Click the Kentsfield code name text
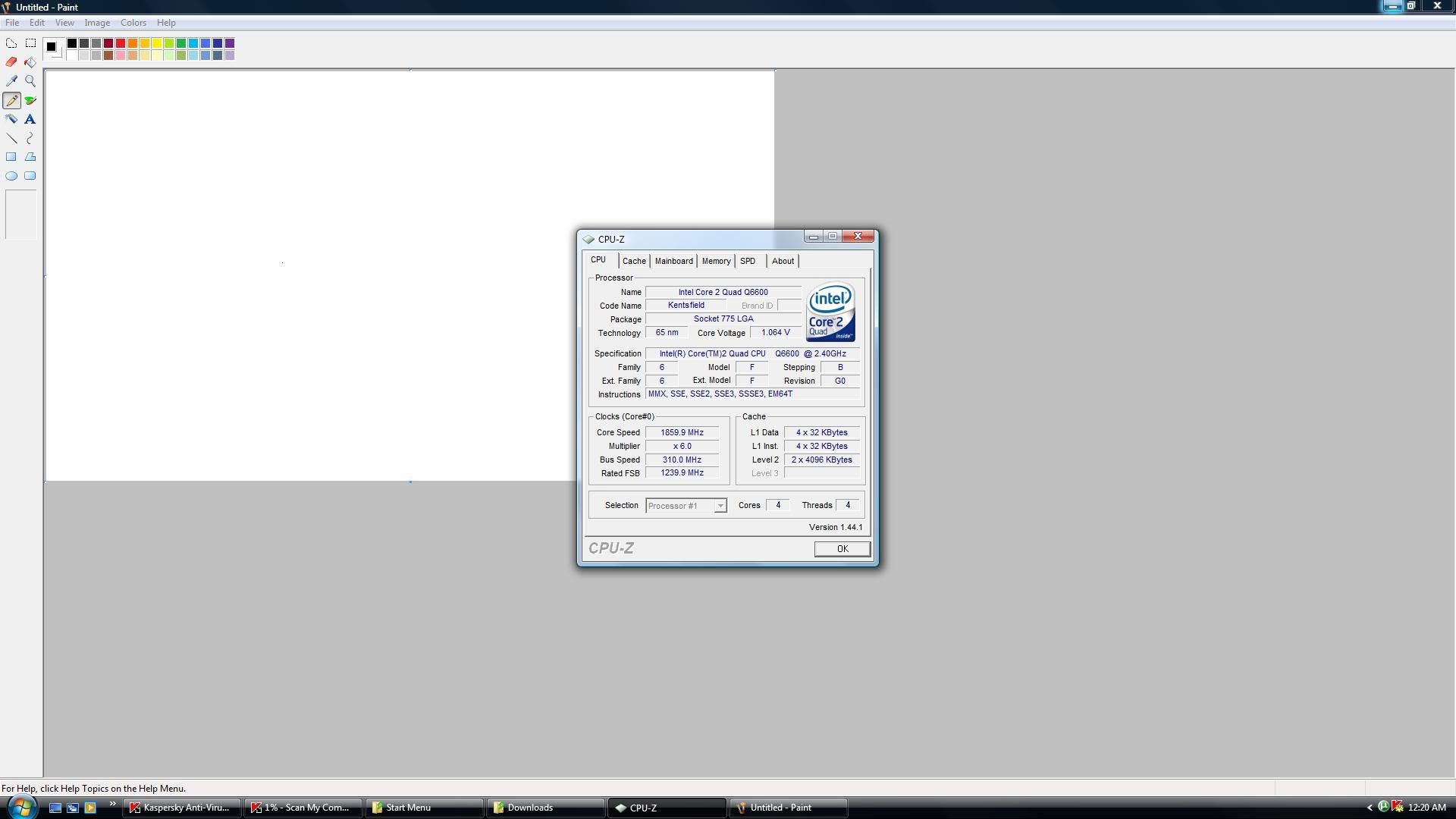Screen dimensions: 1456x819 coord(686,306)
